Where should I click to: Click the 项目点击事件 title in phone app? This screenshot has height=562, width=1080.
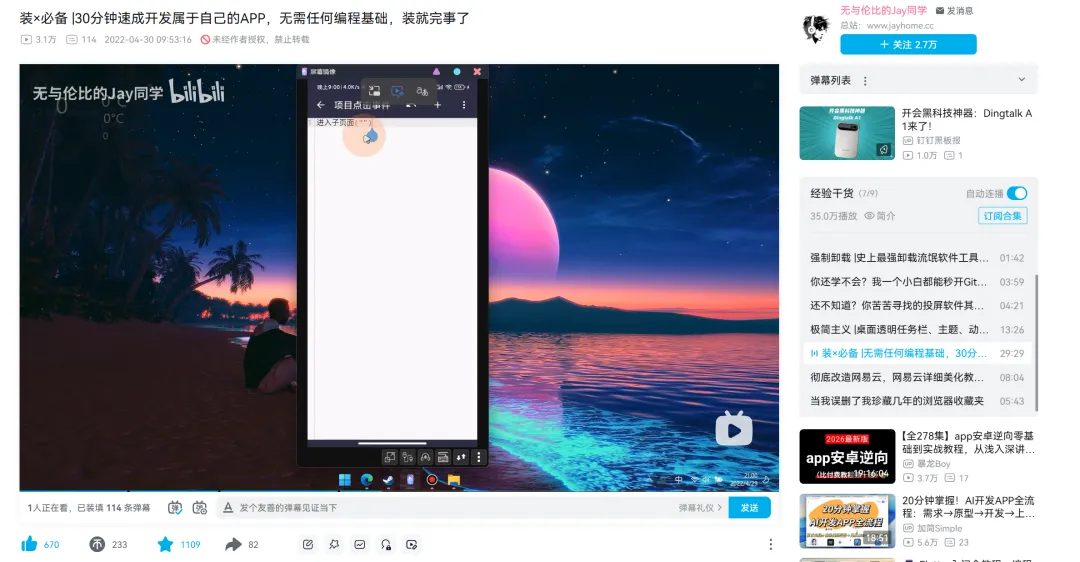362,105
